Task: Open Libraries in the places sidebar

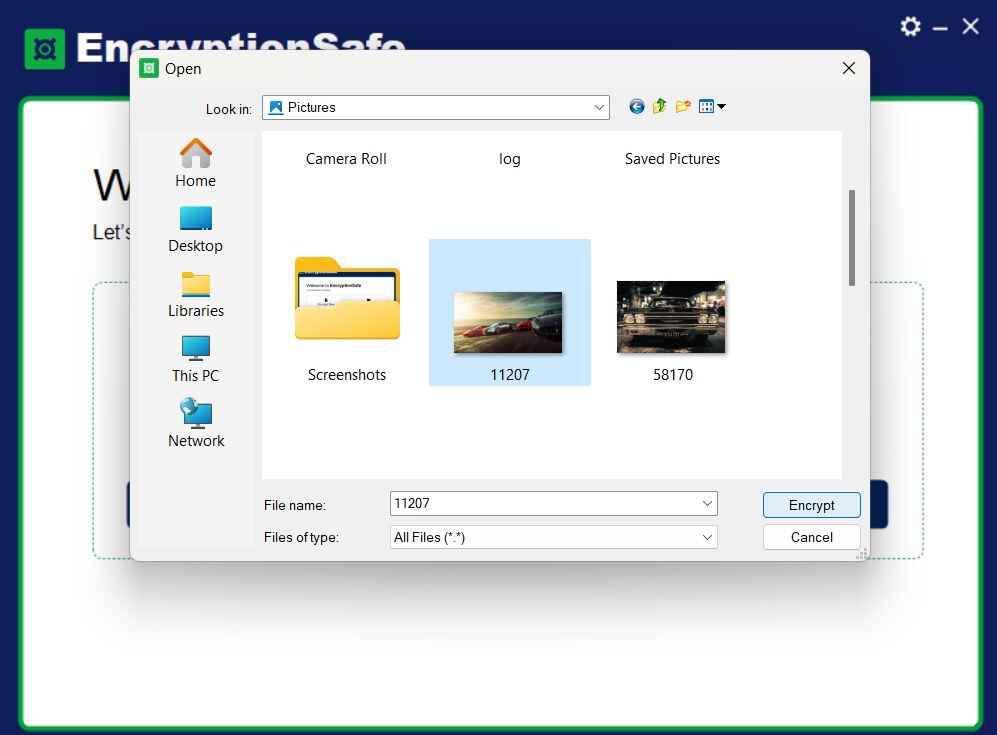Action: pos(196,294)
